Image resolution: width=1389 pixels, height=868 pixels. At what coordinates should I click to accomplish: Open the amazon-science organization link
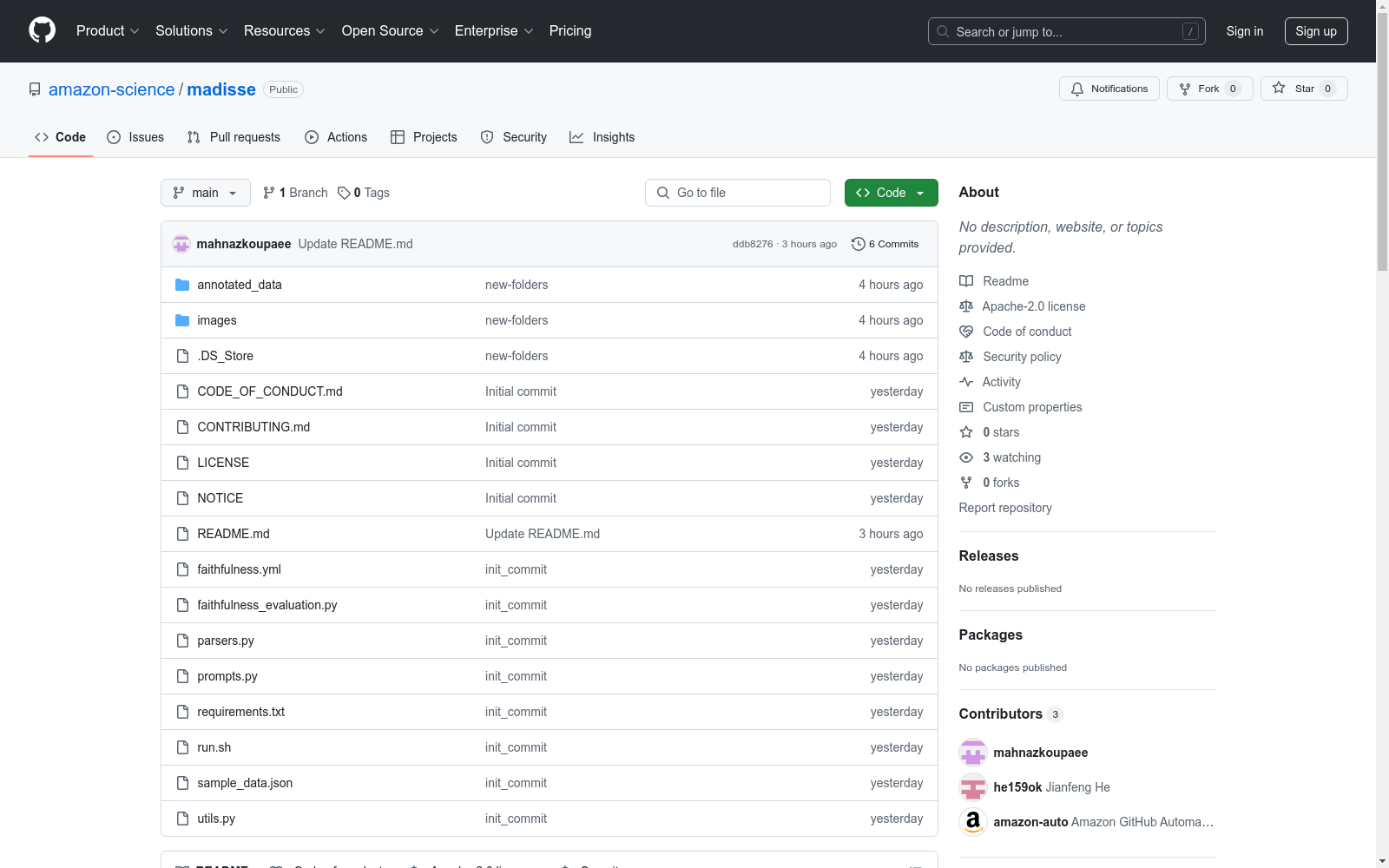[112, 89]
